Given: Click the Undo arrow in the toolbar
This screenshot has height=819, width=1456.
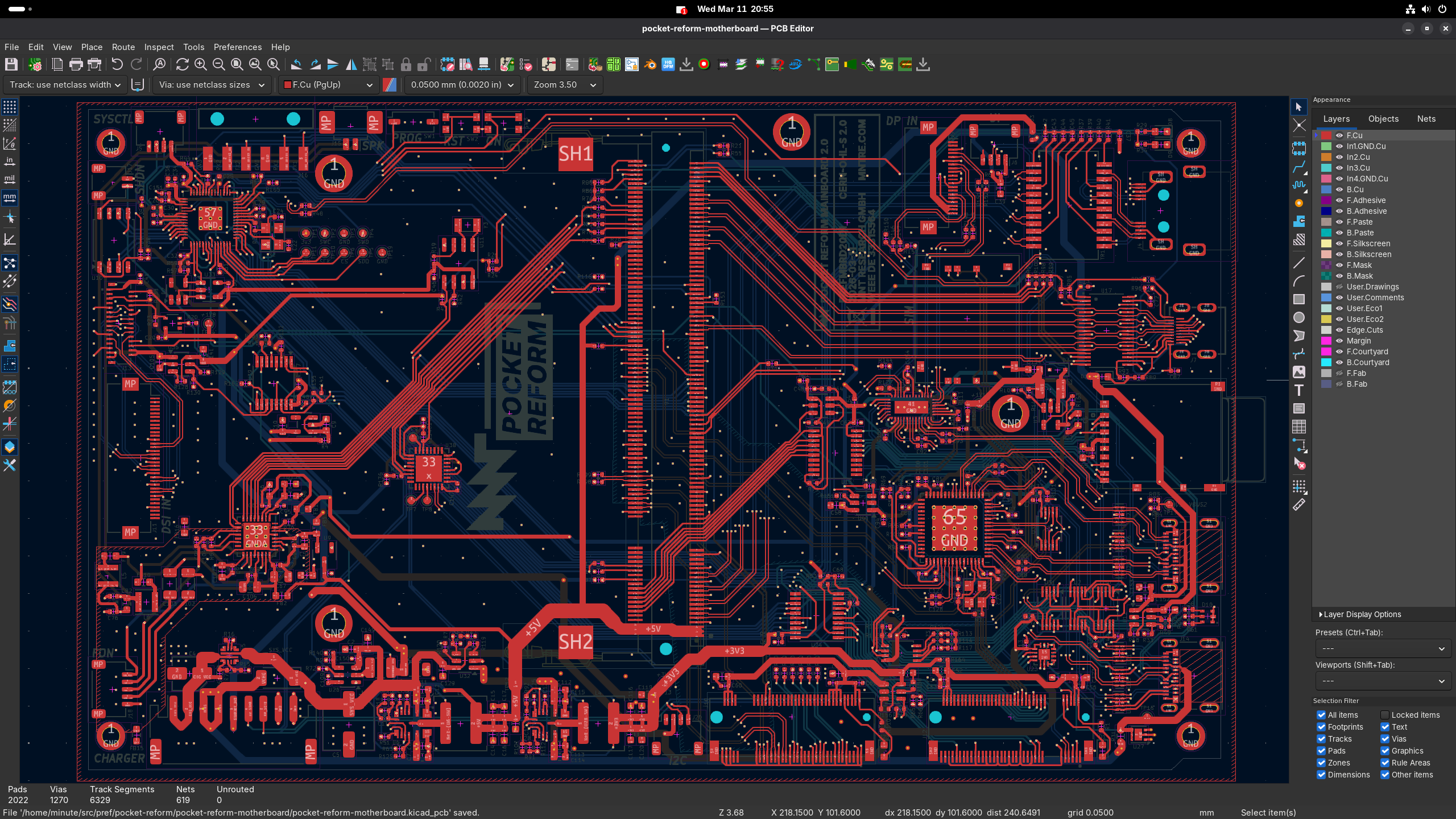Looking at the screenshot, I should (x=117, y=65).
